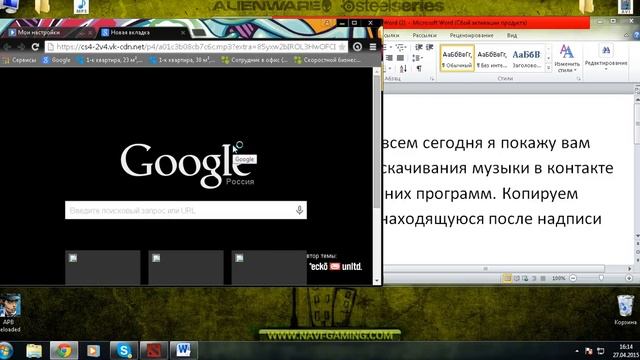This screenshot has height=360, width=640.
Task: Close the 'Новая вкладка' tab
Action: [x=183, y=32]
